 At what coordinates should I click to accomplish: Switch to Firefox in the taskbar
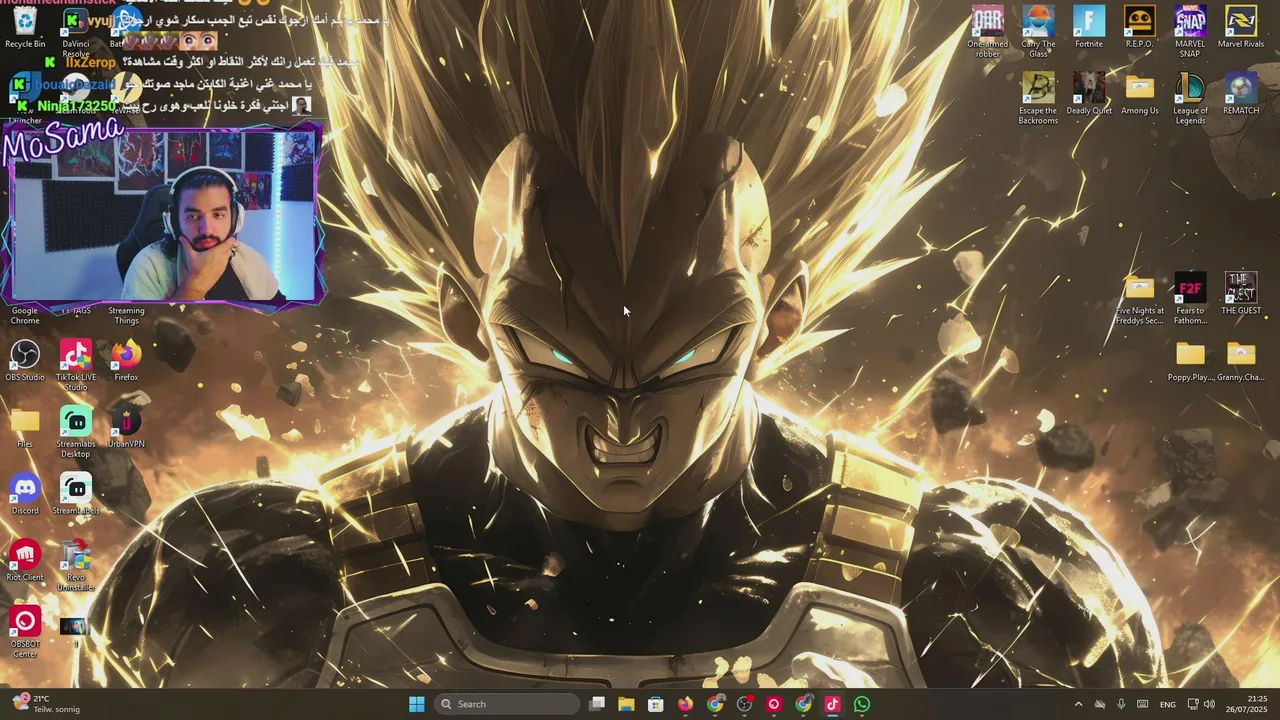(x=685, y=704)
